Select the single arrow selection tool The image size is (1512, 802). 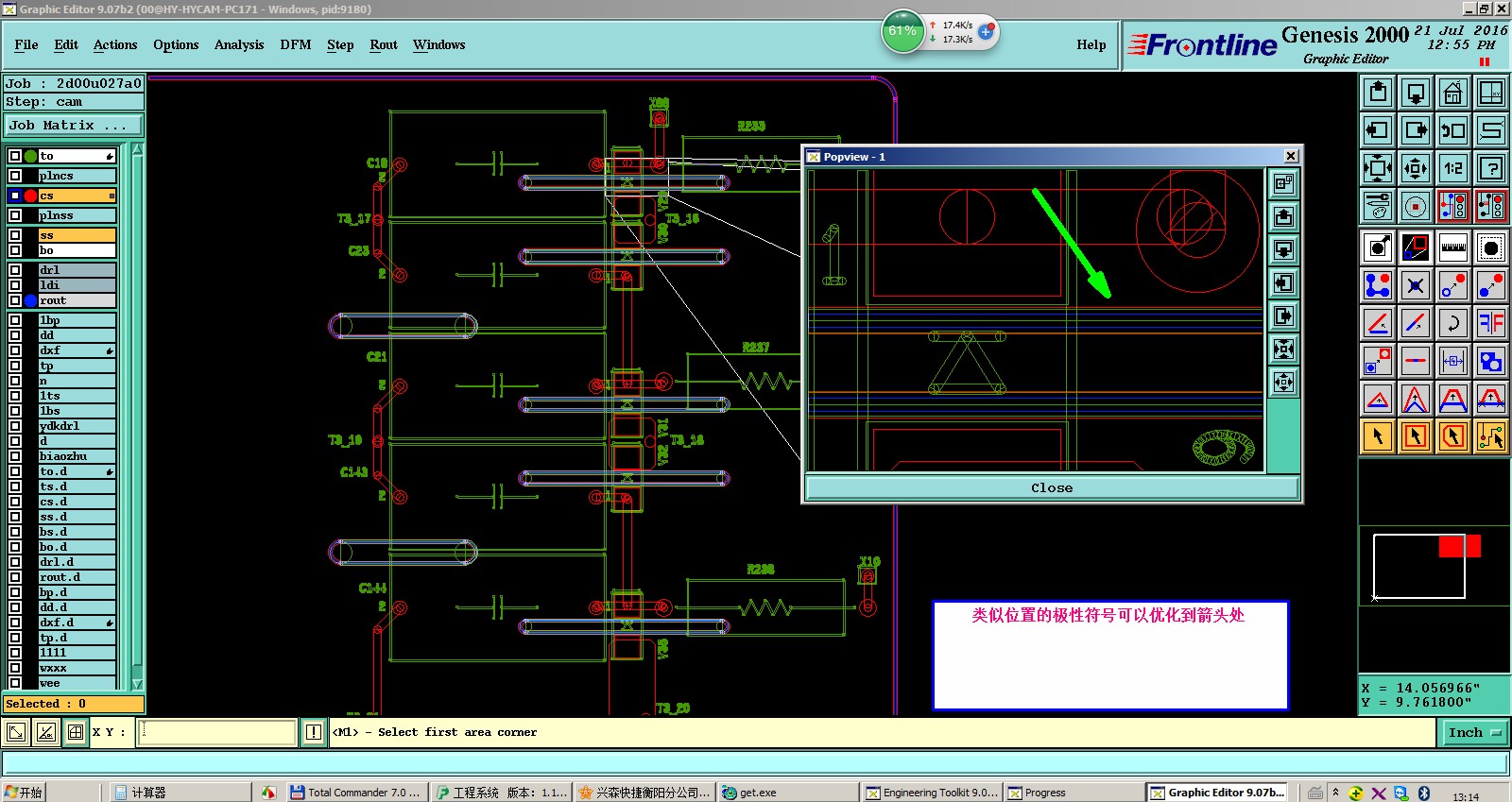coord(1378,436)
